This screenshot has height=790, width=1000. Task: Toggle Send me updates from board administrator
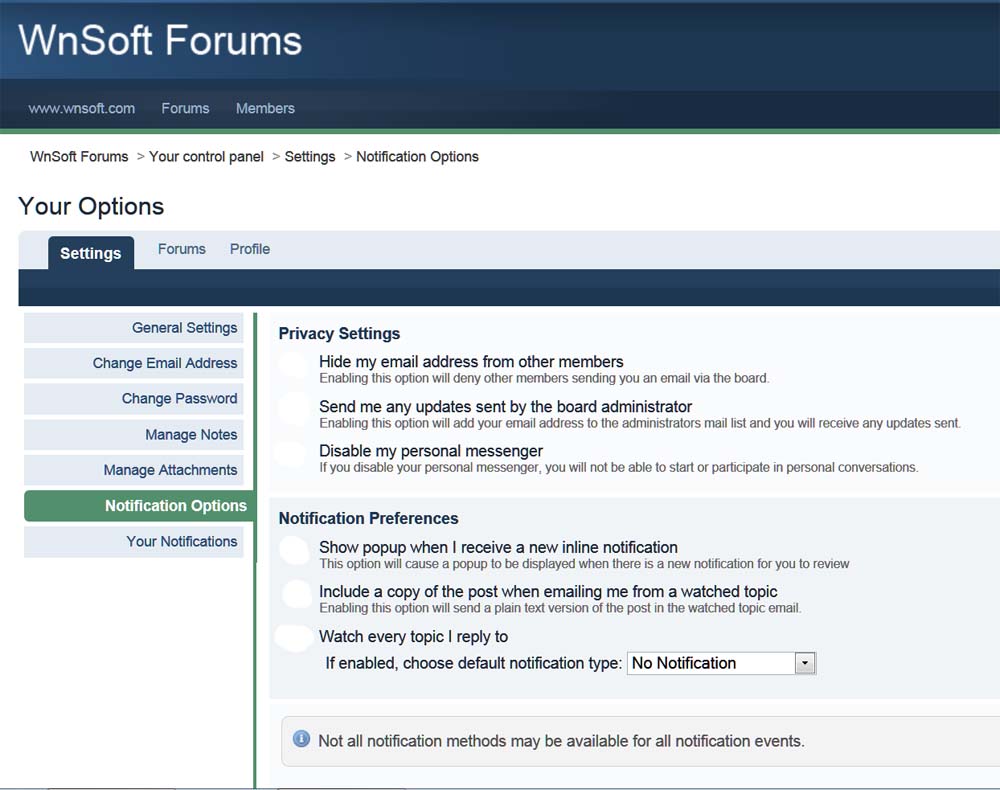tap(294, 409)
